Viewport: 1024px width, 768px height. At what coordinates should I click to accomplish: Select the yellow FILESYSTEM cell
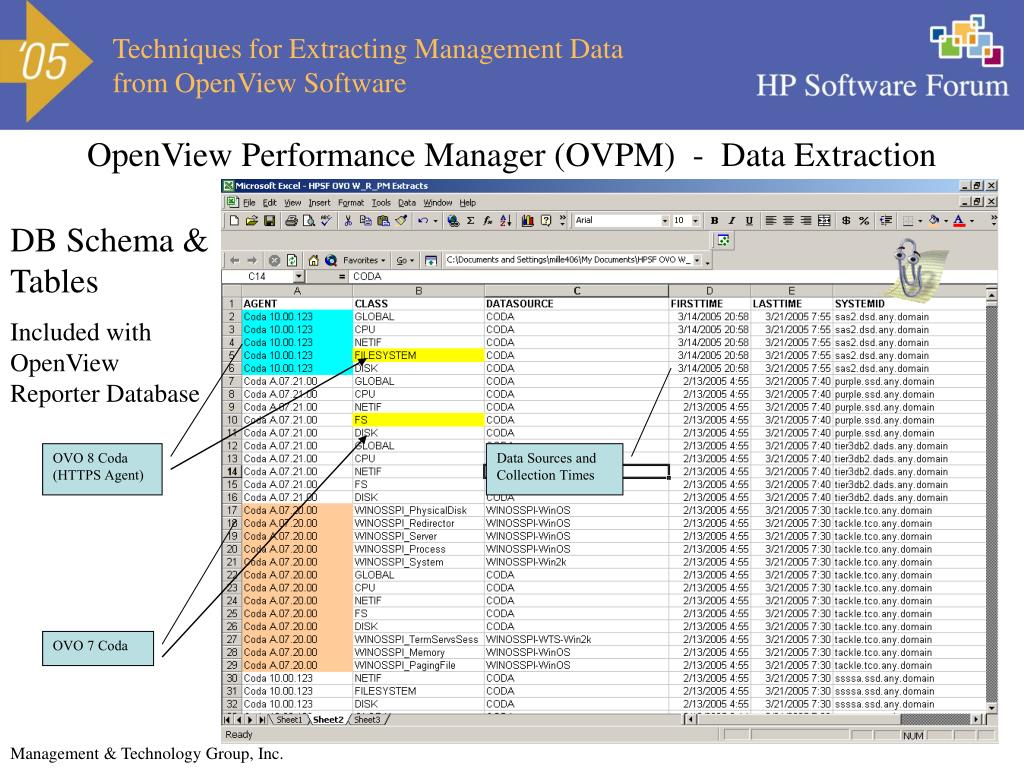click(x=419, y=355)
